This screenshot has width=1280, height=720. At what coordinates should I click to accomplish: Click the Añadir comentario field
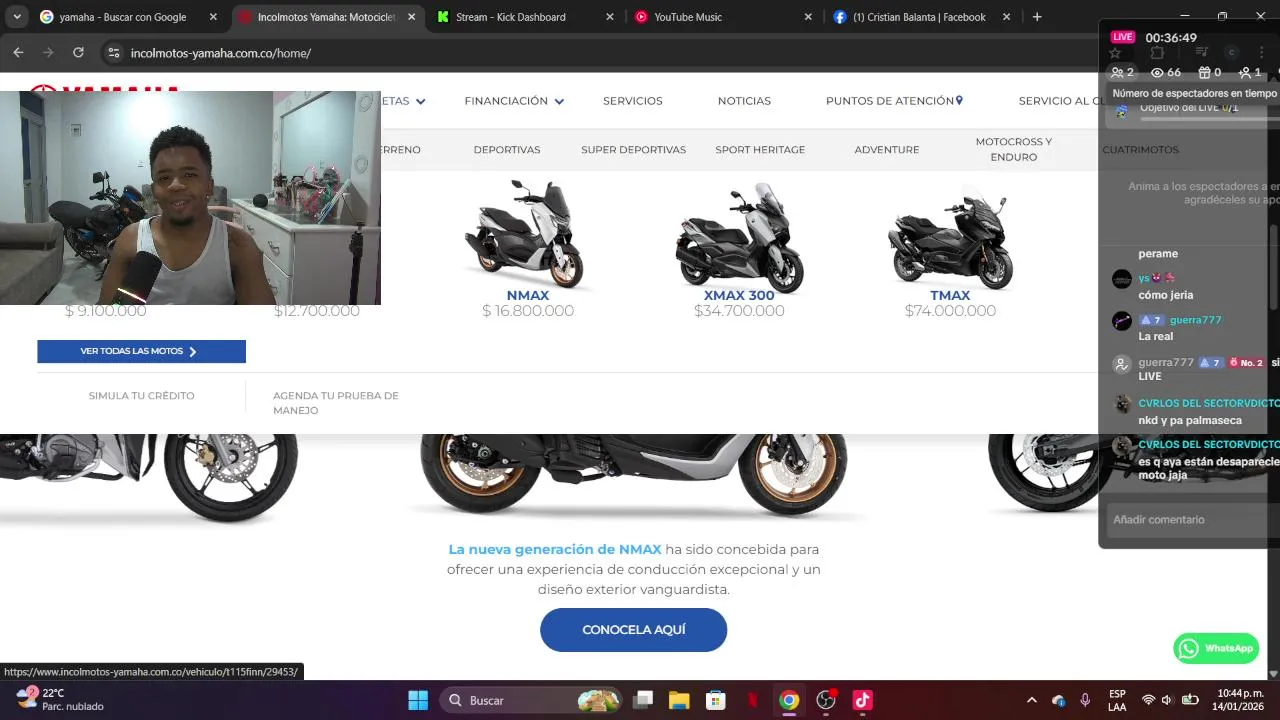[1194, 520]
